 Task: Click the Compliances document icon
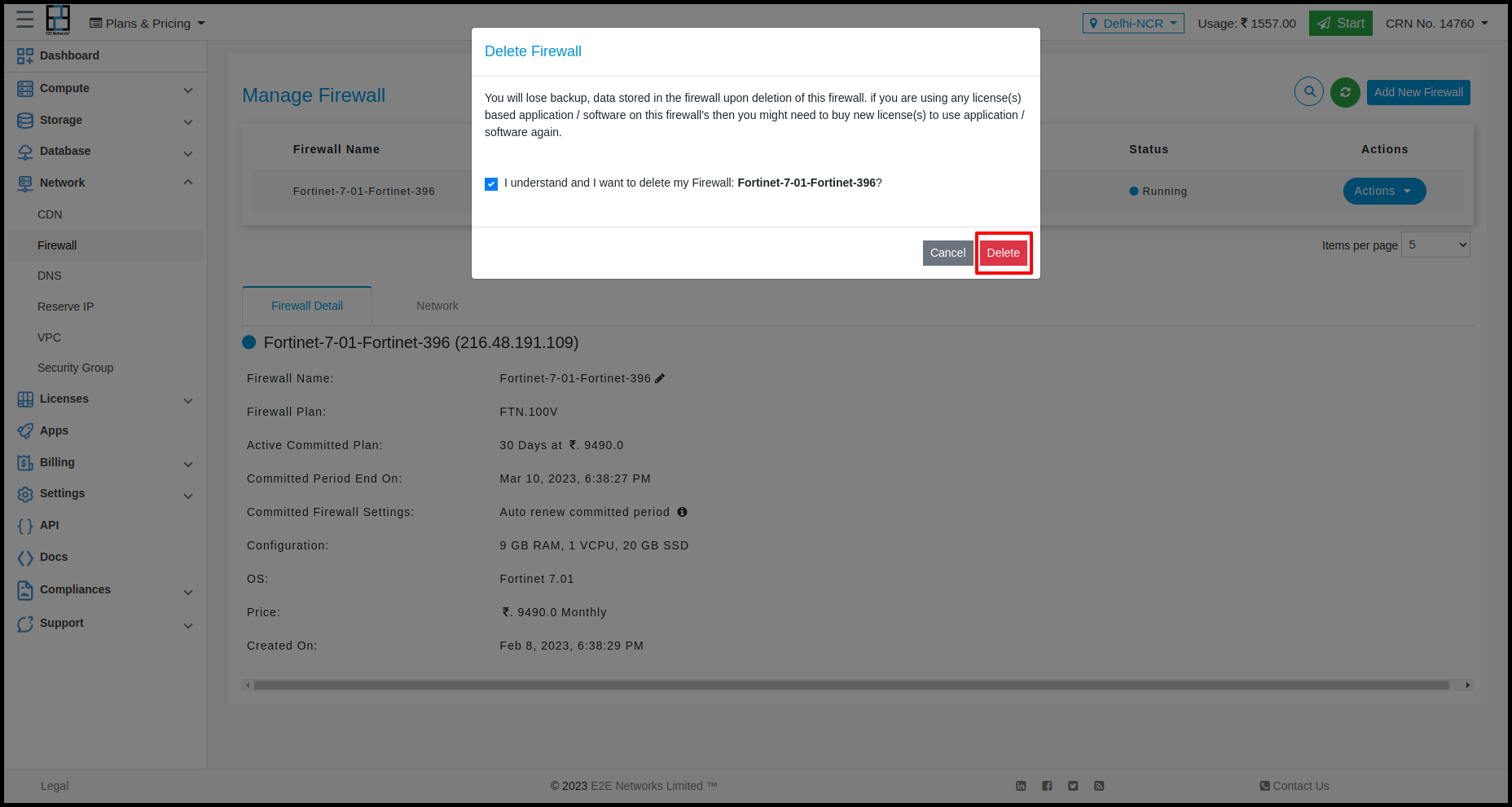pos(25,590)
